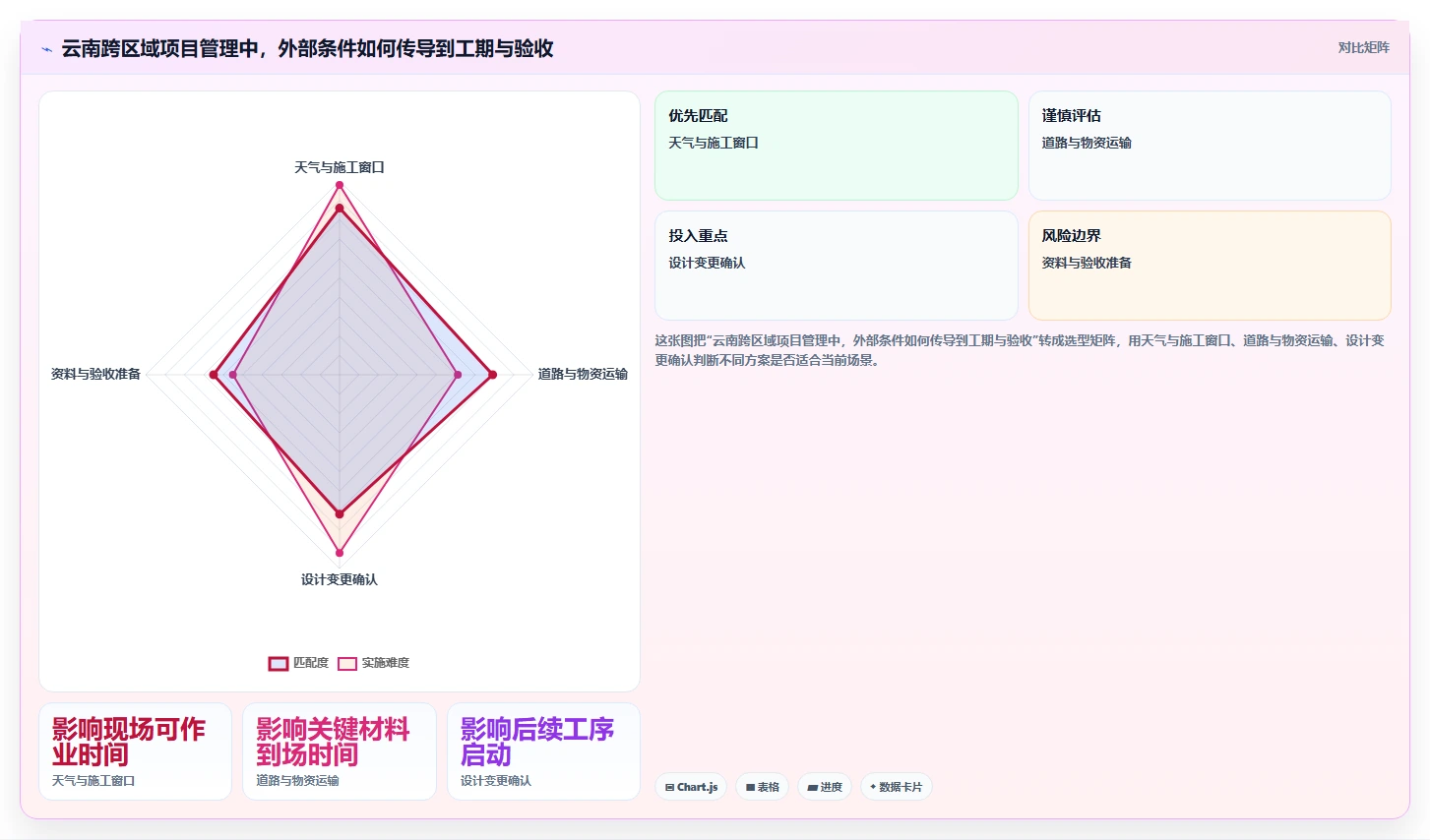Image resolution: width=1430 pixels, height=840 pixels.
Task: Click 道路与物资运输 caption under 影响关键材料到场时间
Action: click(x=297, y=781)
